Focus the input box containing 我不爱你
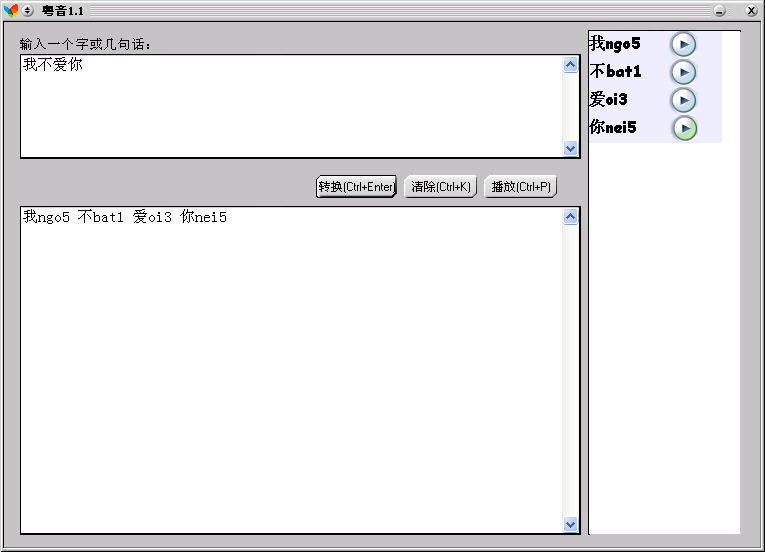The image size is (765, 552). (290, 106)
